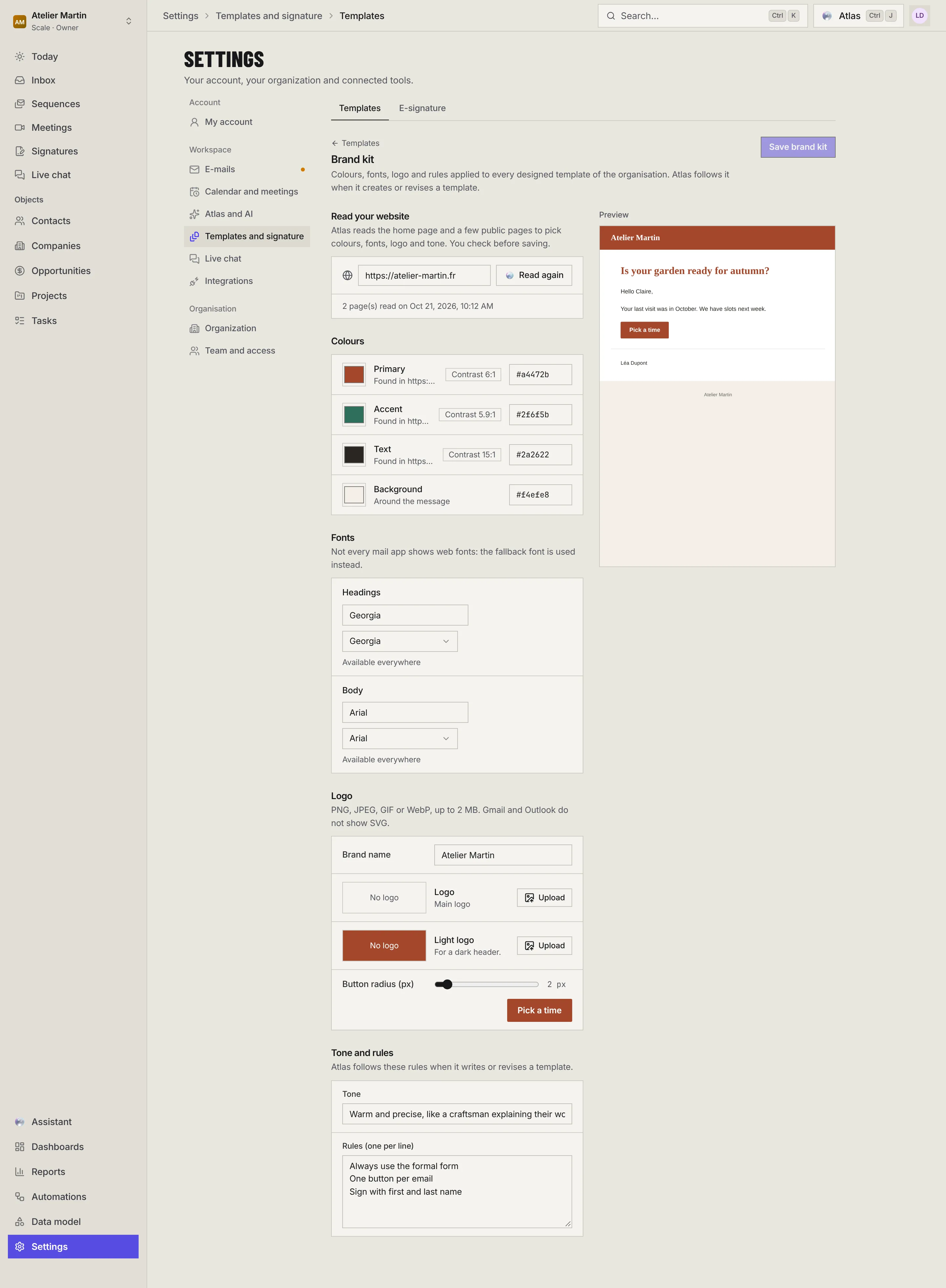Click the Button radius slider
Image resolution: width=946 pixels, height=1288 pixels.
[x=486, y=984]
